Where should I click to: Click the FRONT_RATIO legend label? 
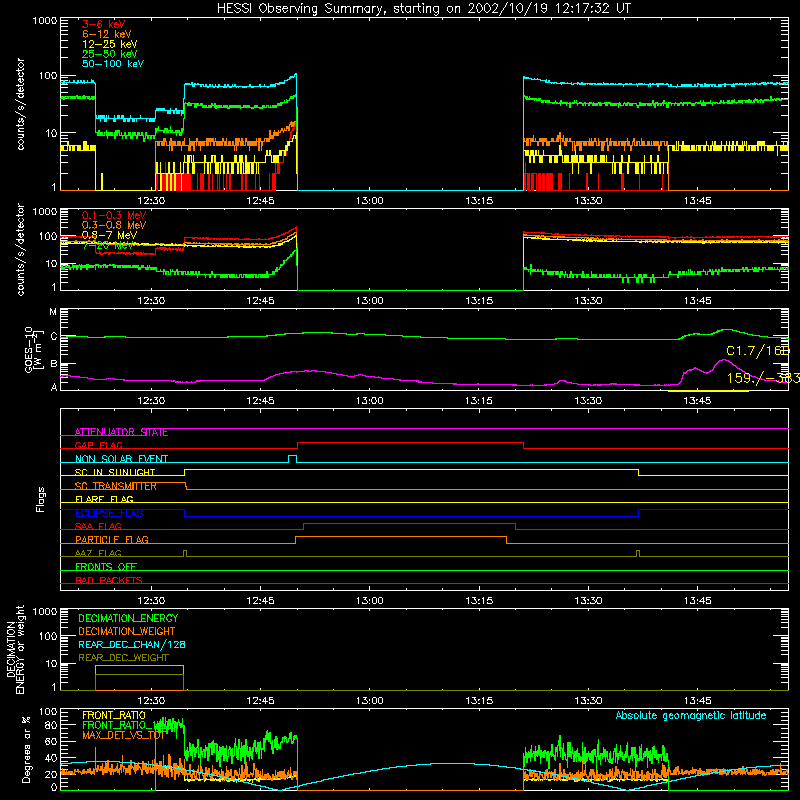[114, 715]
